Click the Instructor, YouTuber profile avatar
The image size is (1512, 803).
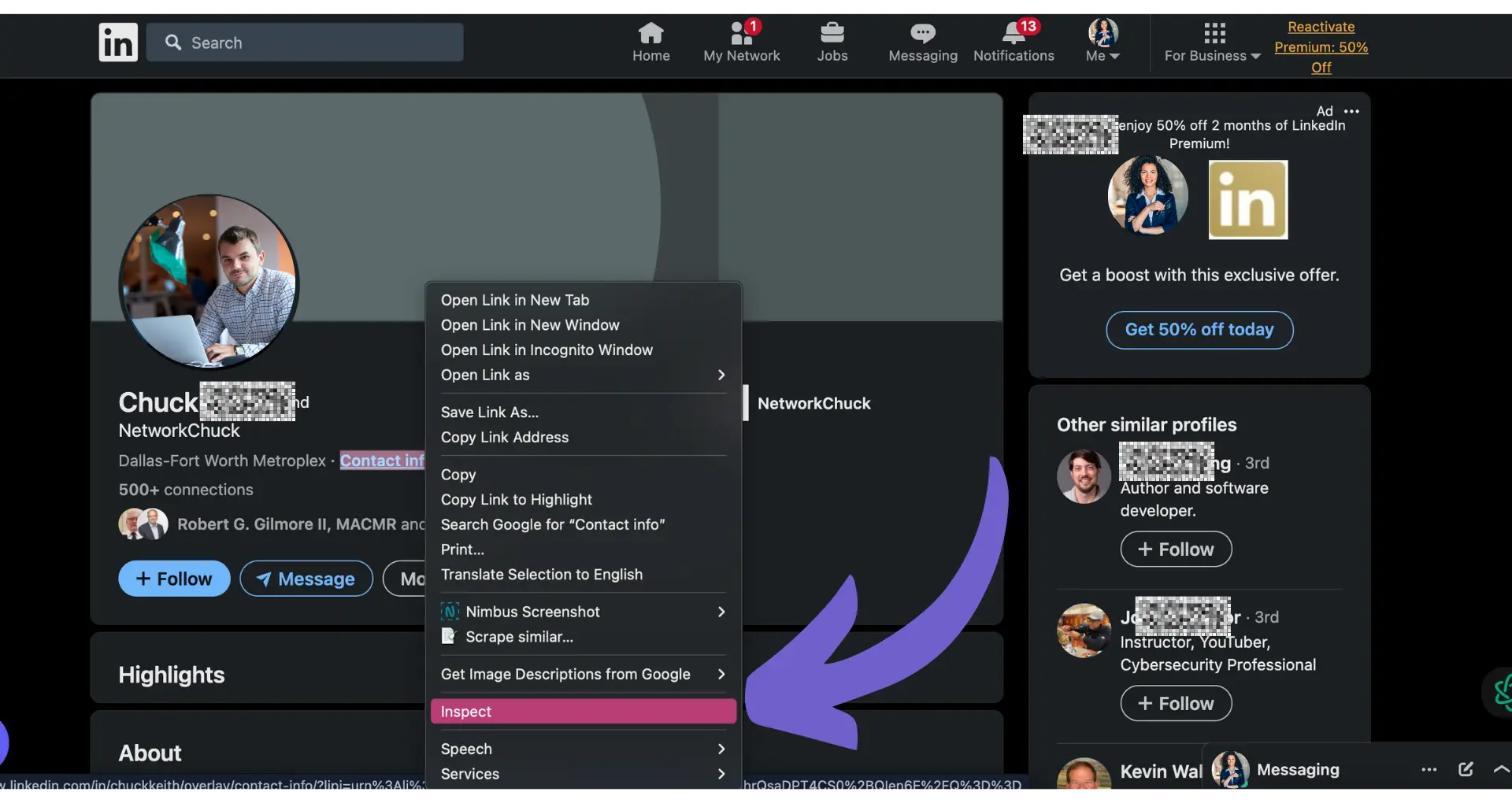tap(1084, 631)
